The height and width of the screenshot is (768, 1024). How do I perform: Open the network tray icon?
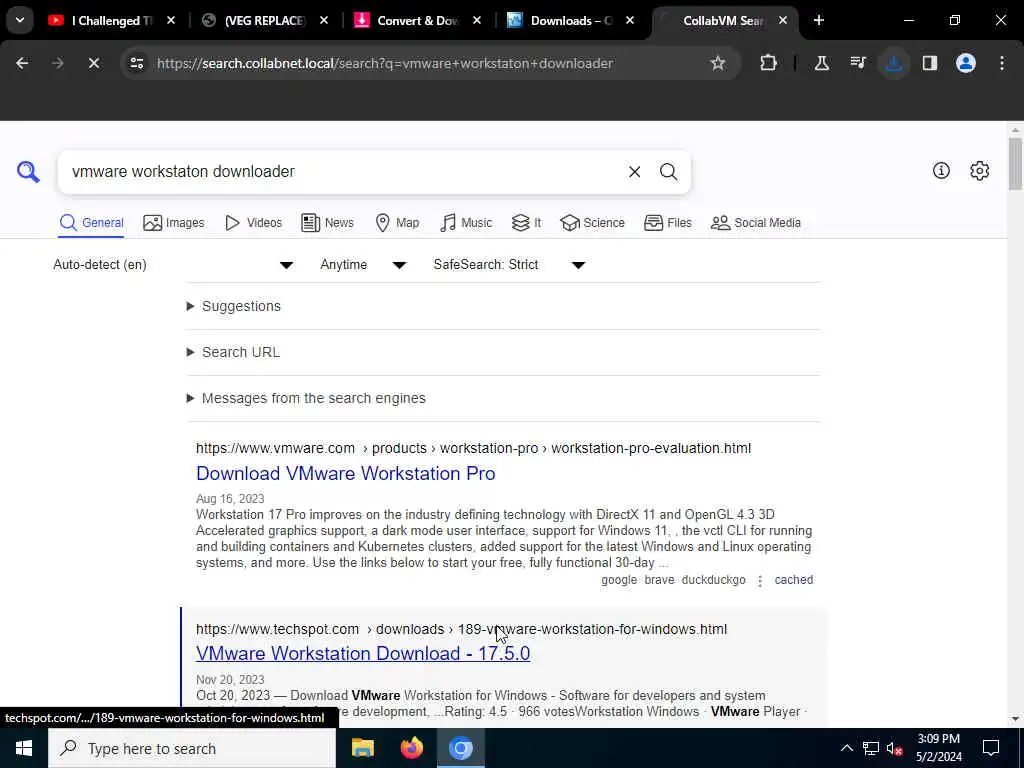click(x=871, y=748)
